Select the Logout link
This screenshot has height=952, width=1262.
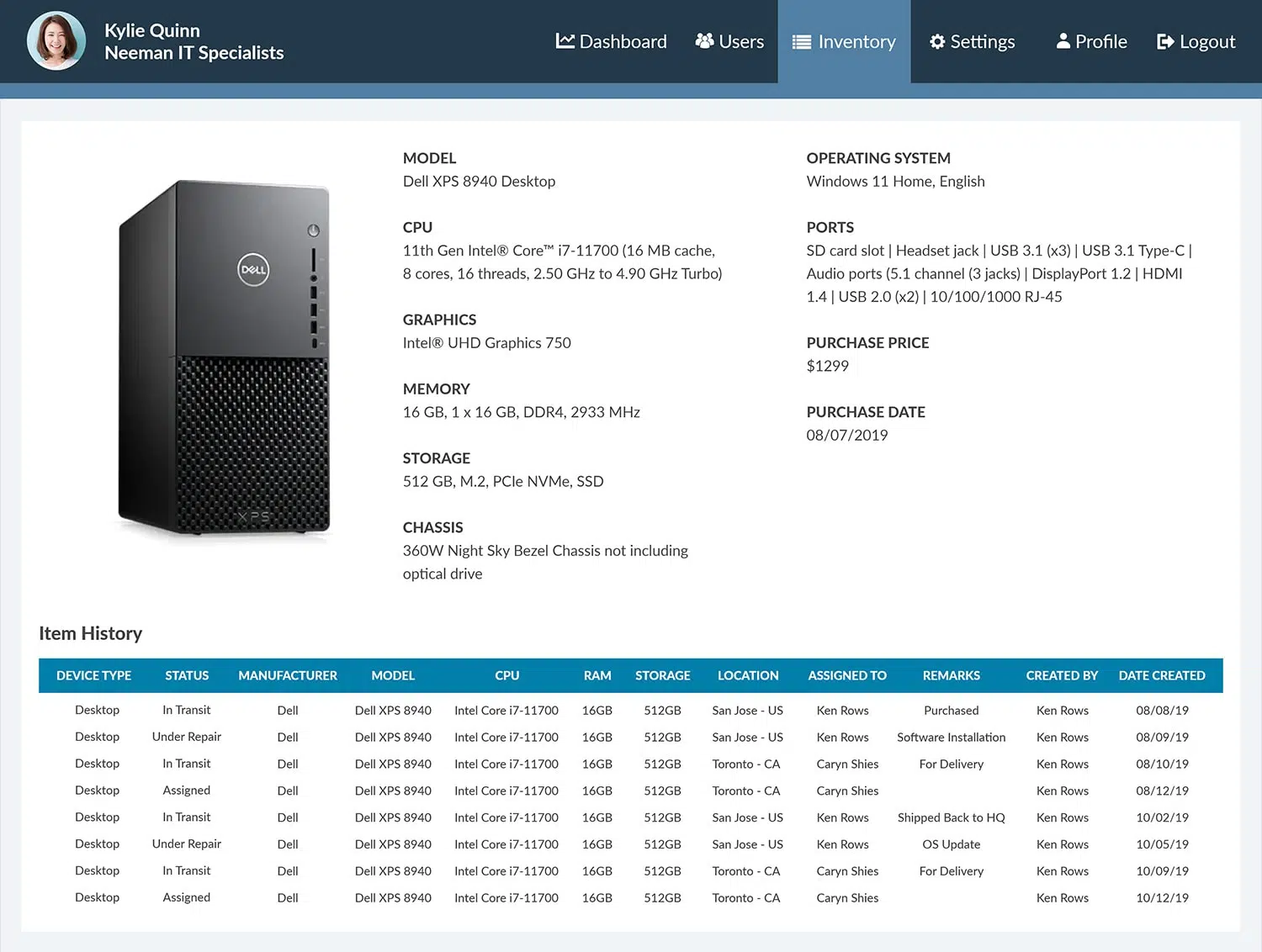click(x=1206, y=41)
